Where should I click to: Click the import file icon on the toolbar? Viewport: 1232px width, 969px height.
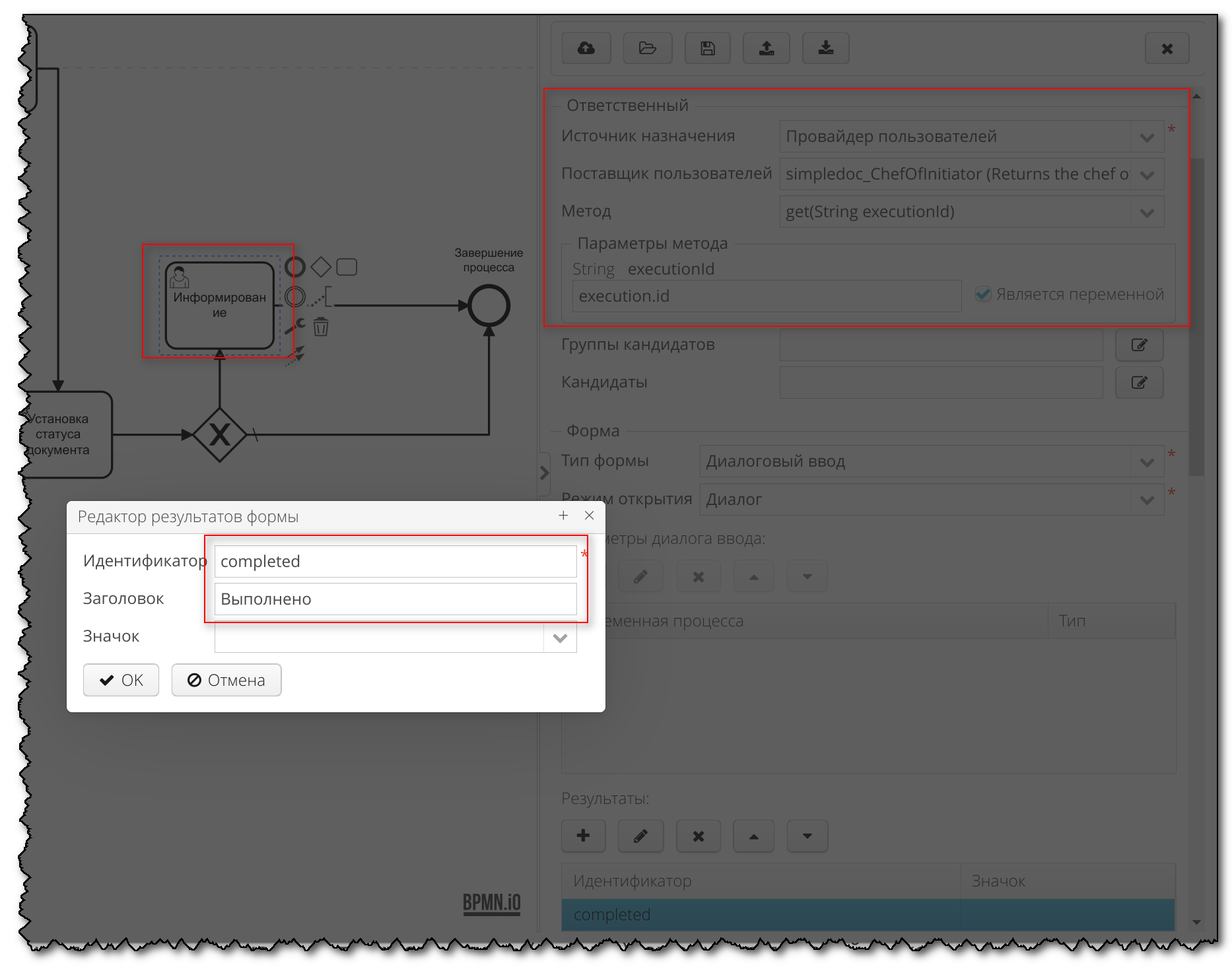(766, 48)
